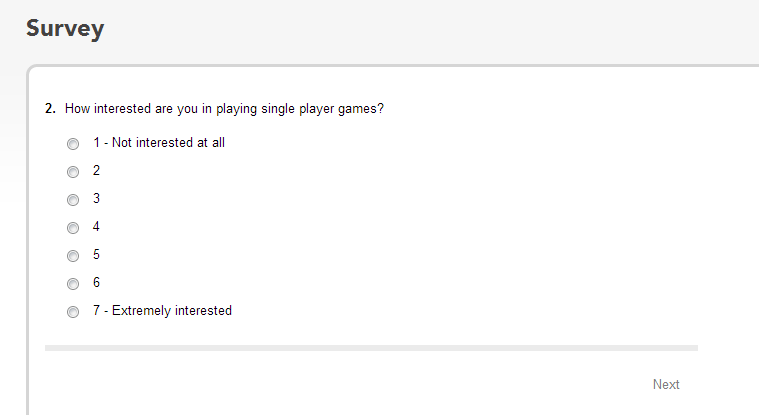Click the number 3 answer label

[96, 199]
